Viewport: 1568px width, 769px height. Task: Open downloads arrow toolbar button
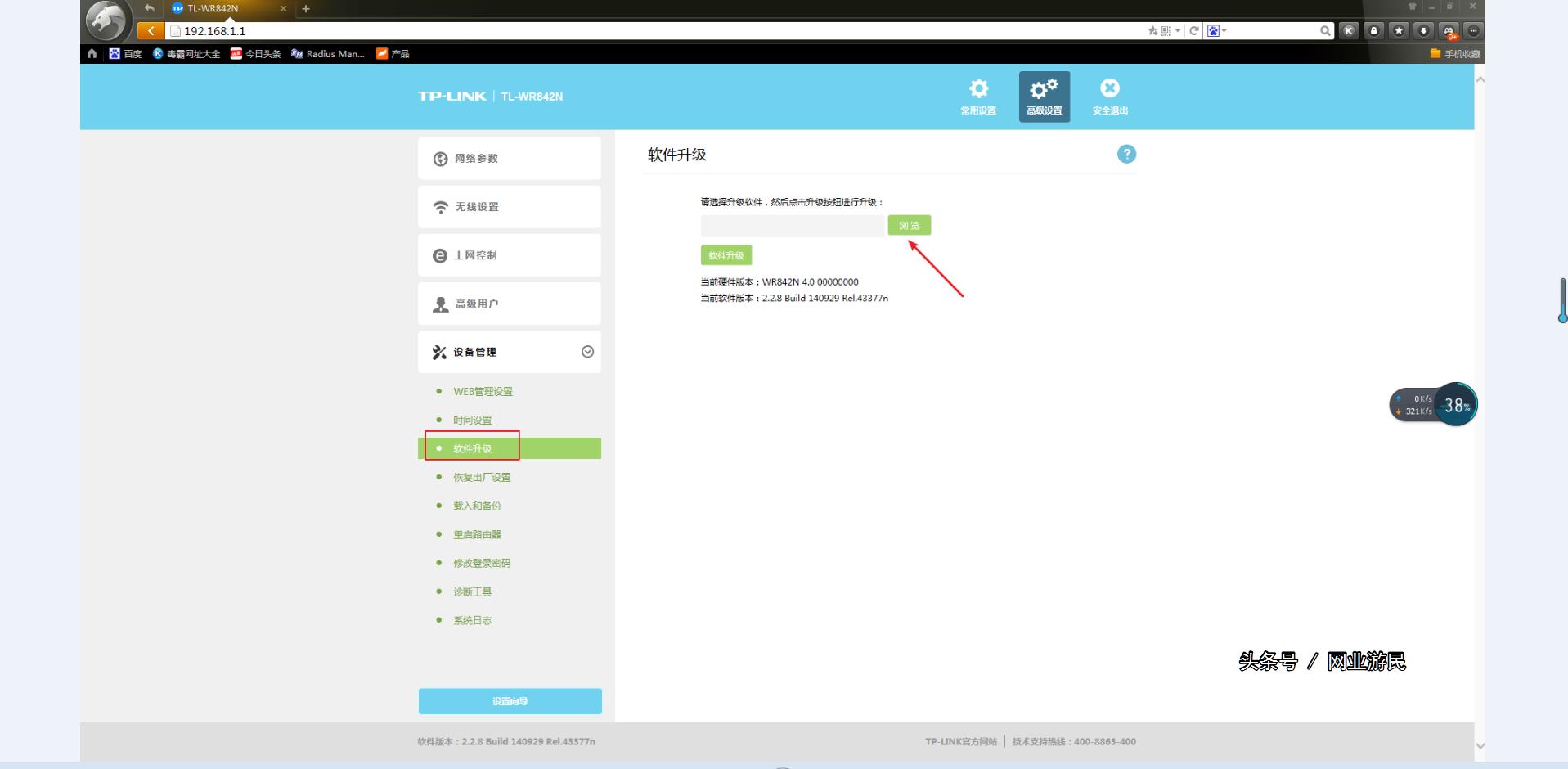pos(1424,31)
